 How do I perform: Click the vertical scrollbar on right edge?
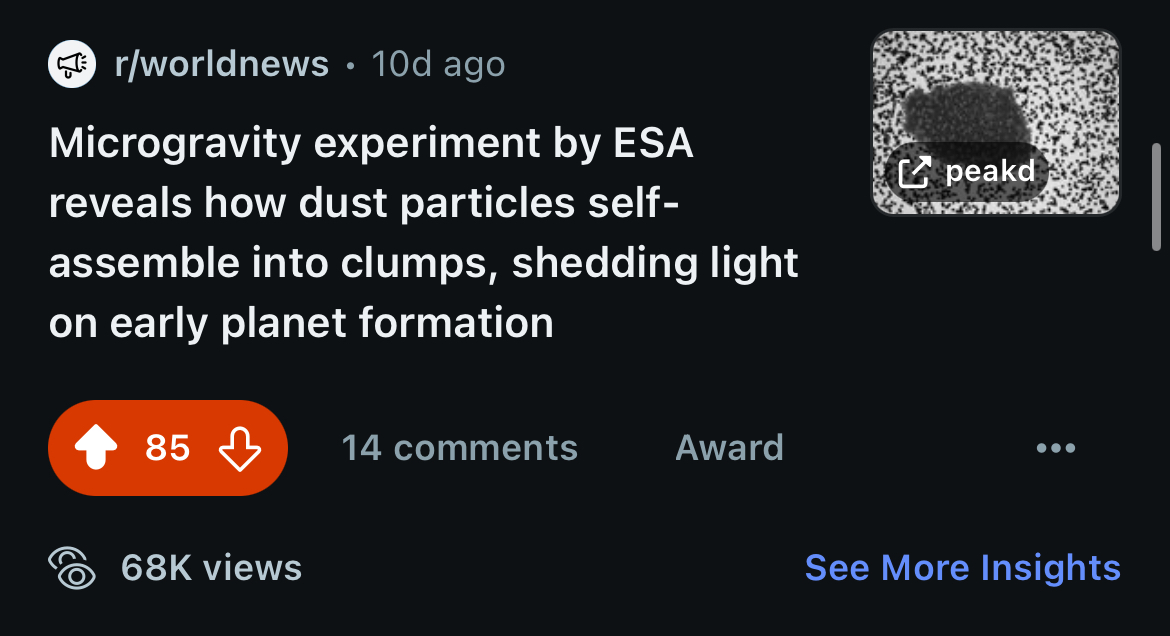pyautogui.click(x=1156, y=197)
